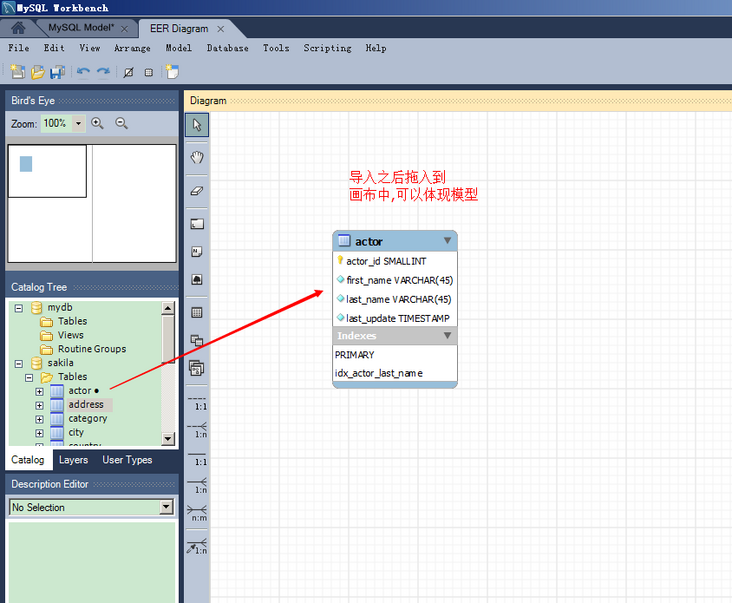Click the zoom in magnifier icon
Screen dimensions: 732x603
coord(98,123)
